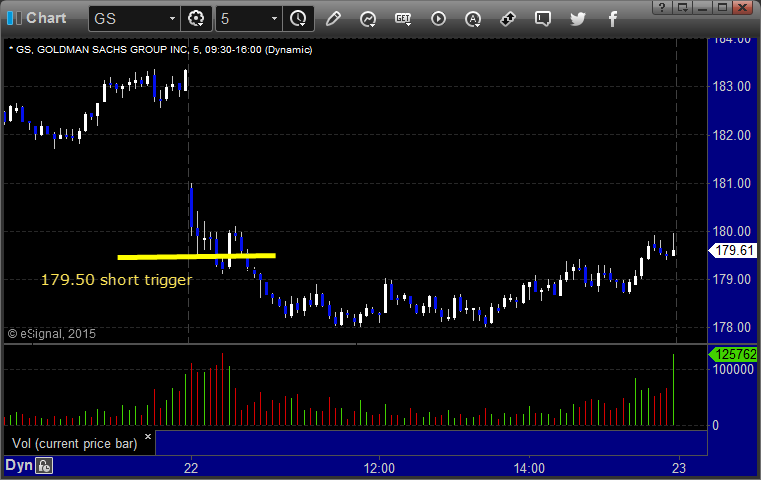761x480 pixels.
Task: Select the yellow 179.50 trigger line
Action: tap(197, 256)
